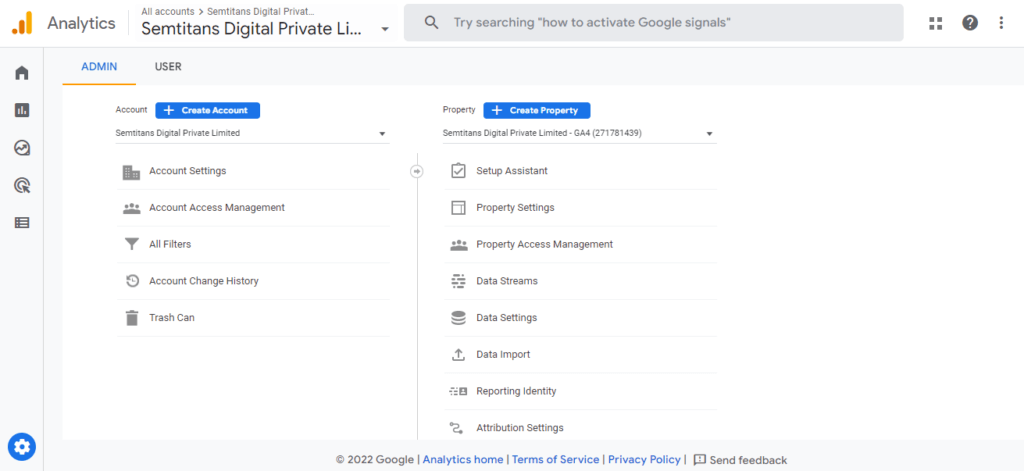The height and width of the screenshot is (471, 1024).
Task: Open the Advertising cursor icon in sidebar
Action: [x=22, y=186]
